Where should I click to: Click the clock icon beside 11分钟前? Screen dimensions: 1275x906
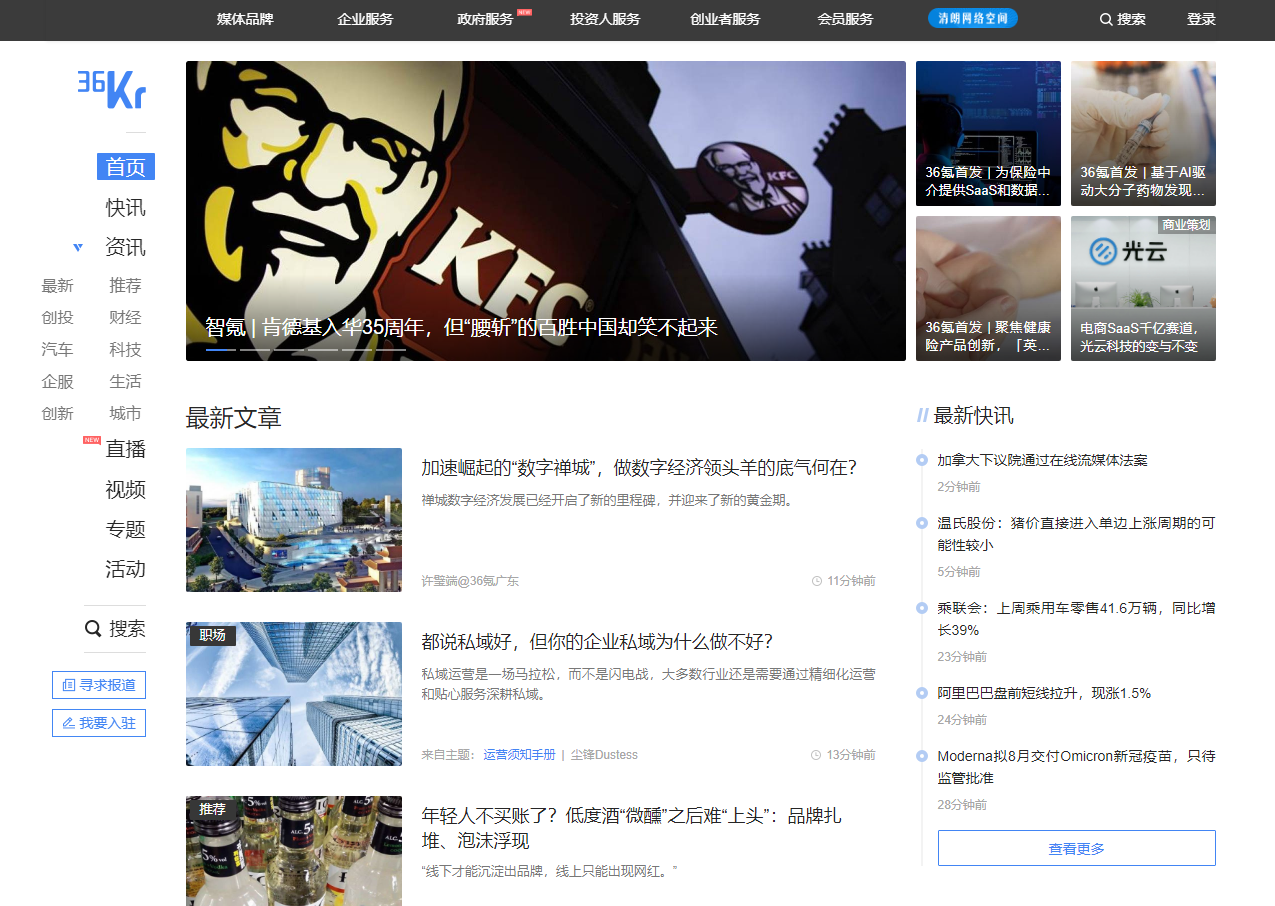817,581
